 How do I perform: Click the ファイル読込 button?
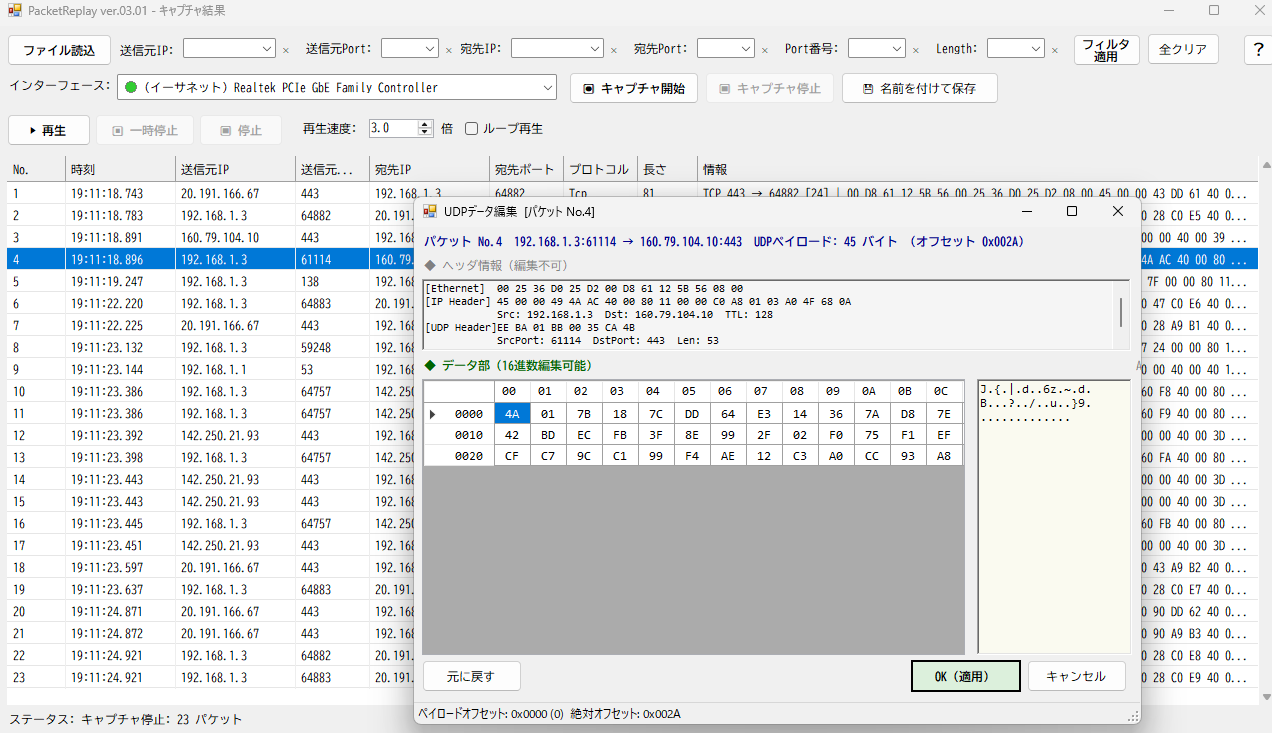(x=60, y=49)
